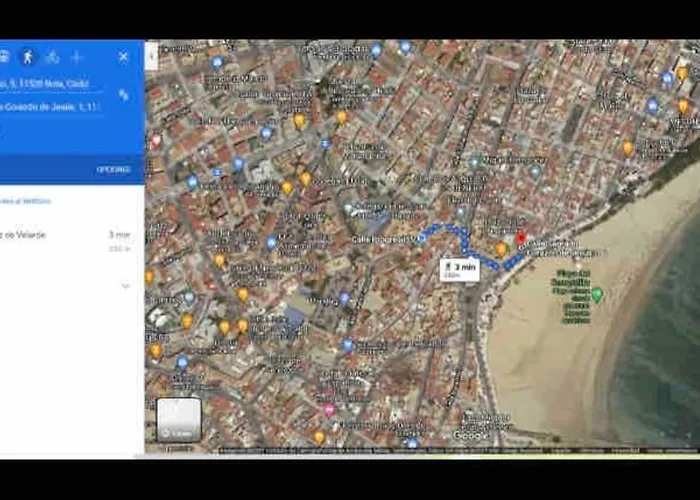Open route OPCIONES settings
Image resolution: width=700 pixels, height=500 pixels.
click(113, 169)
